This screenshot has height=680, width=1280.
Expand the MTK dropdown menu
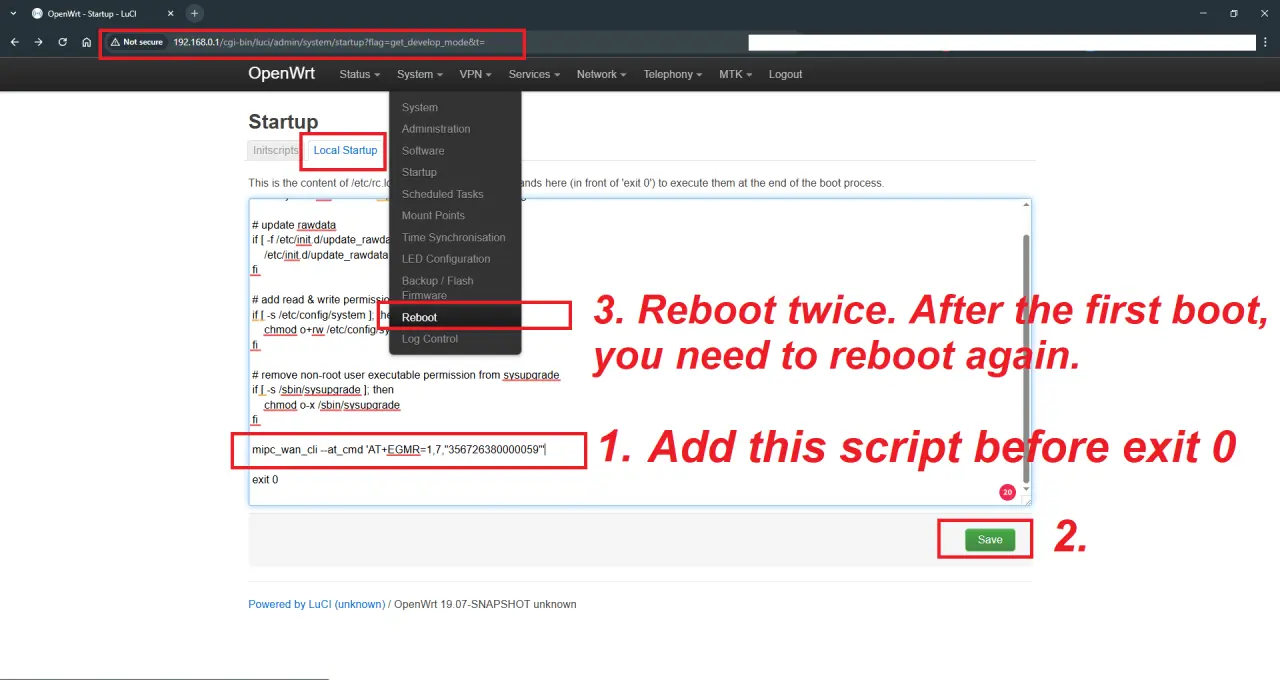pyautogui.click(x=735, y=74)
